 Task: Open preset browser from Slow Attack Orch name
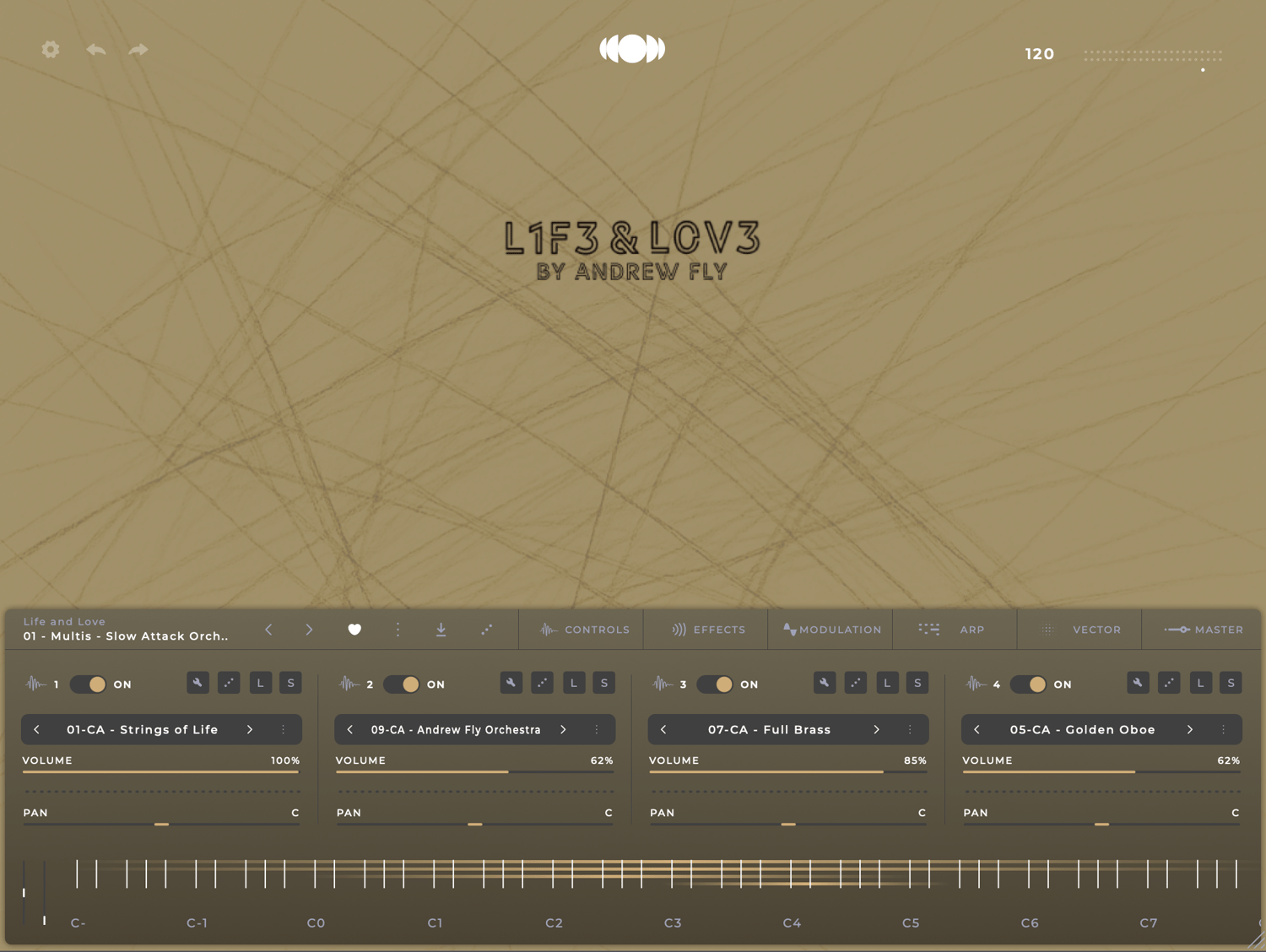click(126, 636)
